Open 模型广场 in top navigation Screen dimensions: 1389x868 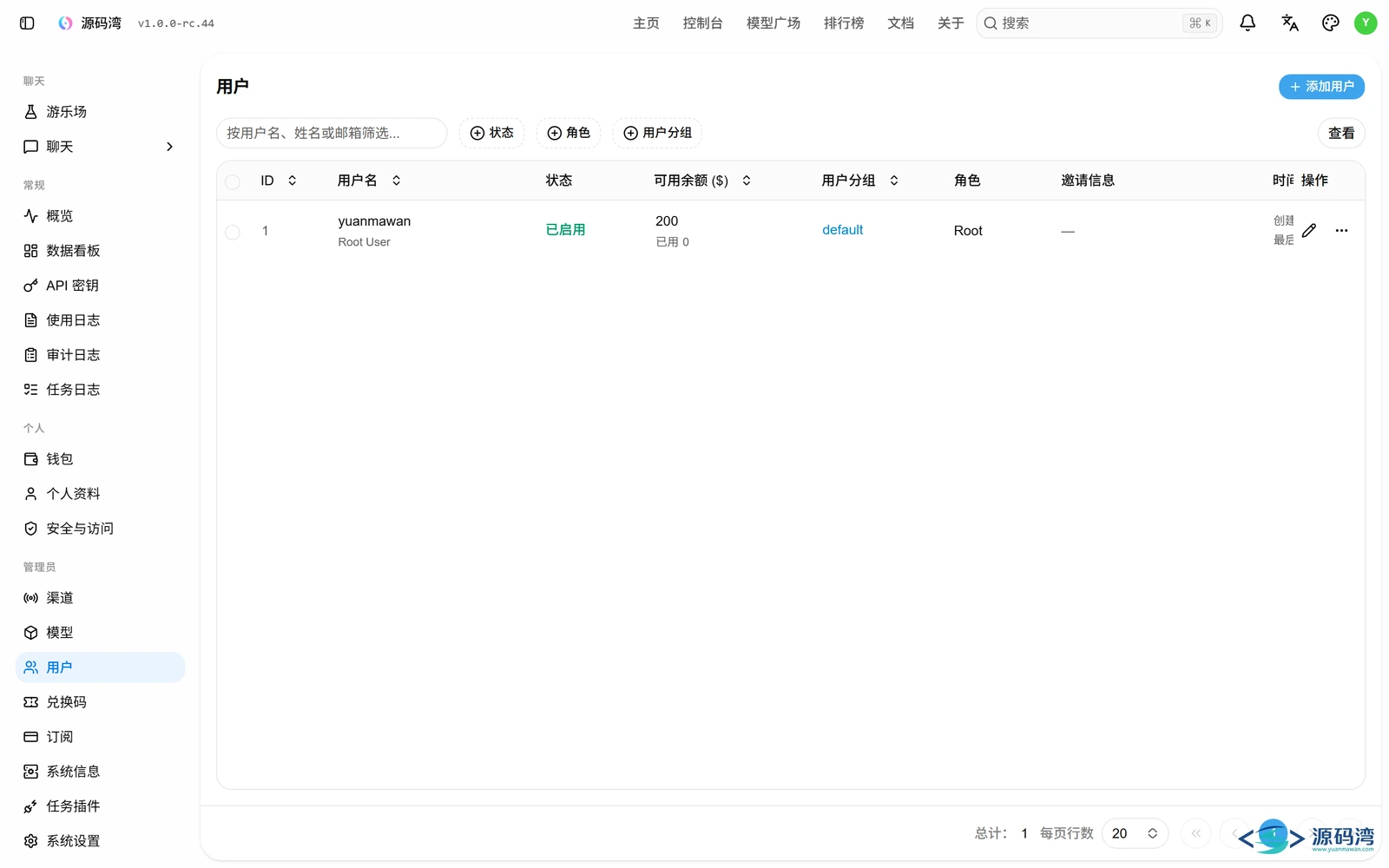click(x=773, y=23)
